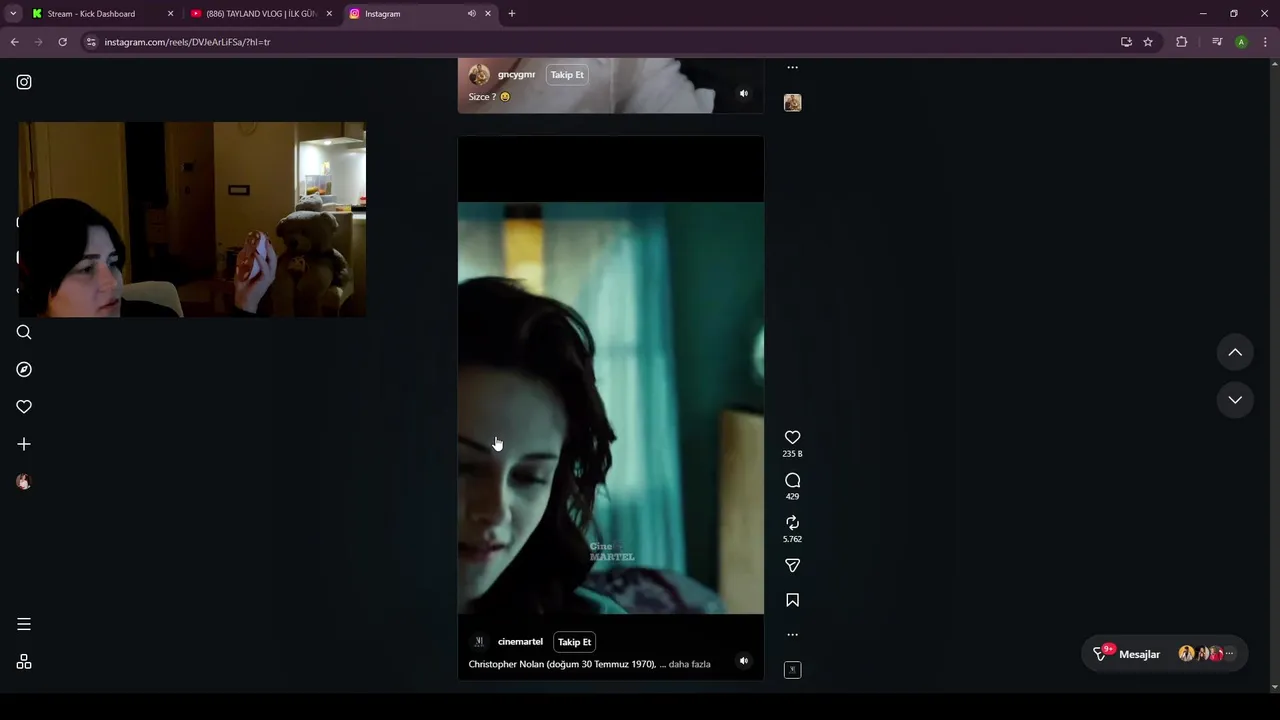The image size is (1280, 720).
Task: Open the browser extensions menu
Action: click(x=1182, y=42)
